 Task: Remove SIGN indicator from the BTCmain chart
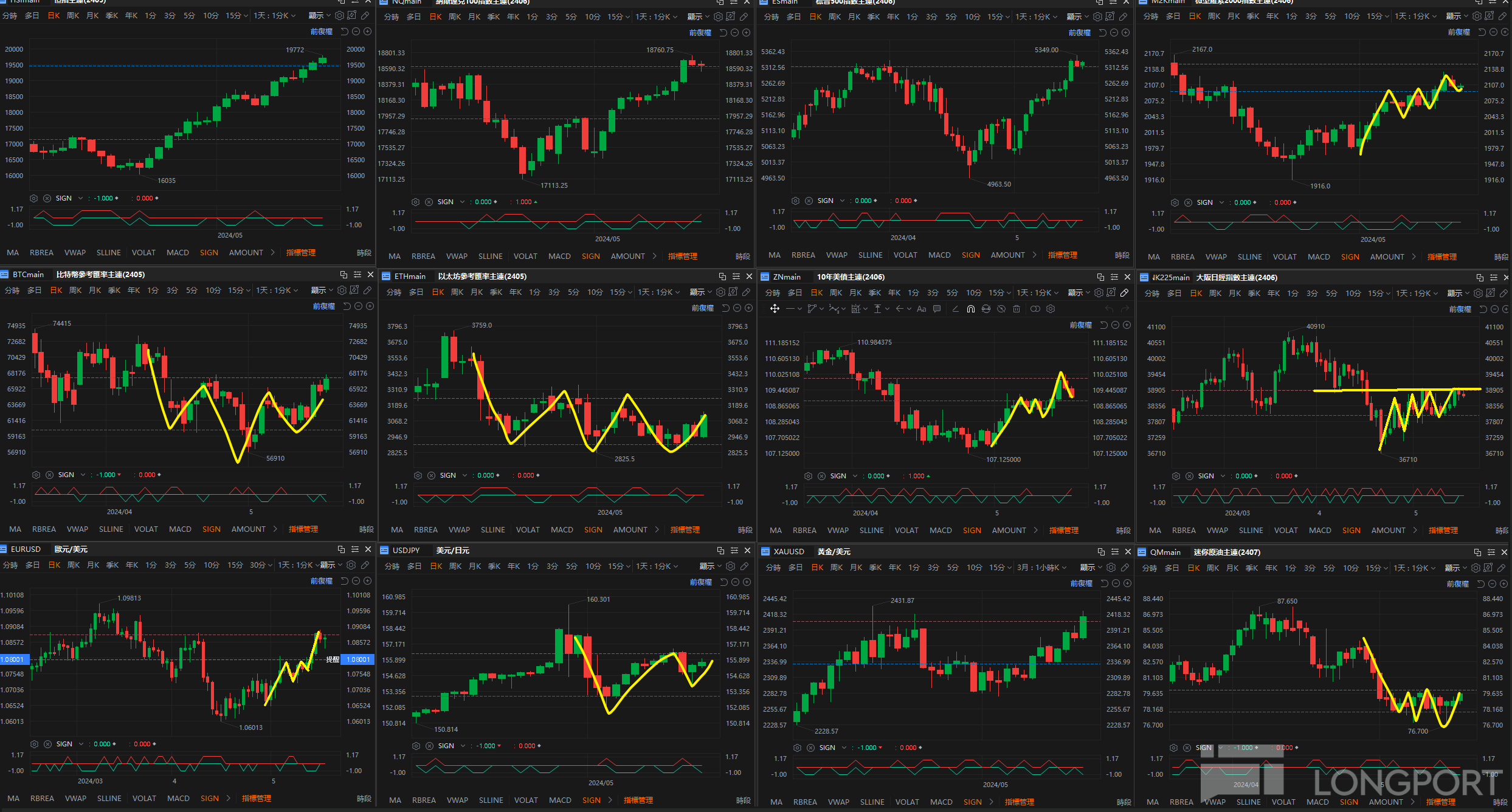pyautogui.click(x=49, y=475)
